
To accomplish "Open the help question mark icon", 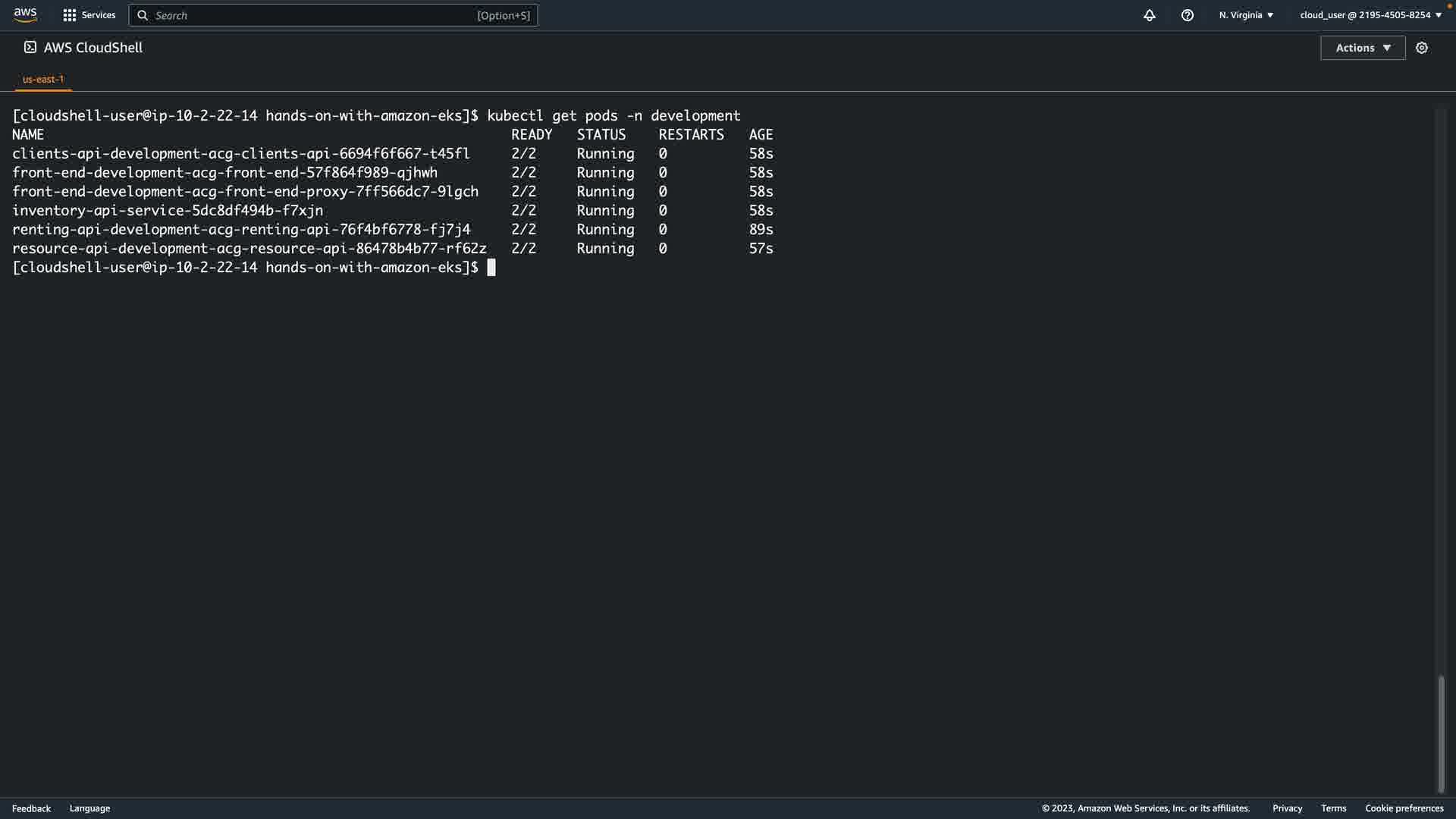I will [x=1187, y=15].
